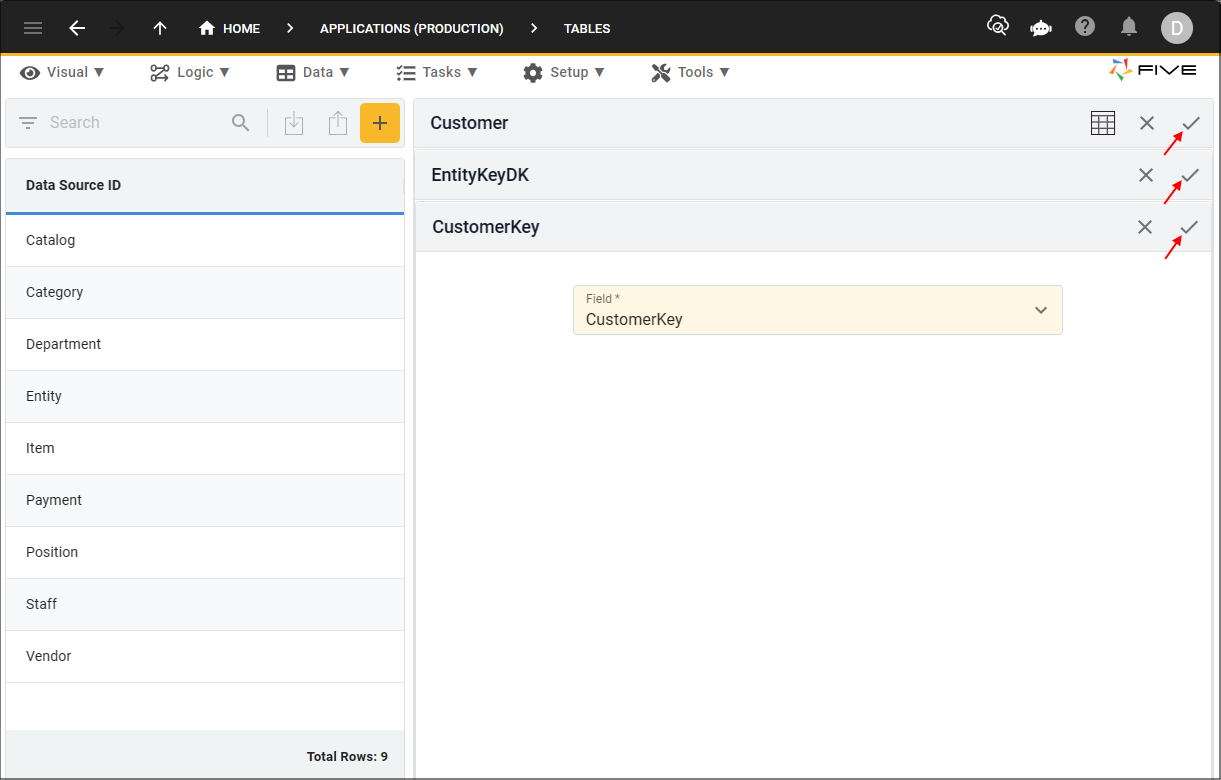This screenshot has height=780, width=1221.
Task: Save EntityKeyDK with the checkmark
Action: (x=1190, y=175)
